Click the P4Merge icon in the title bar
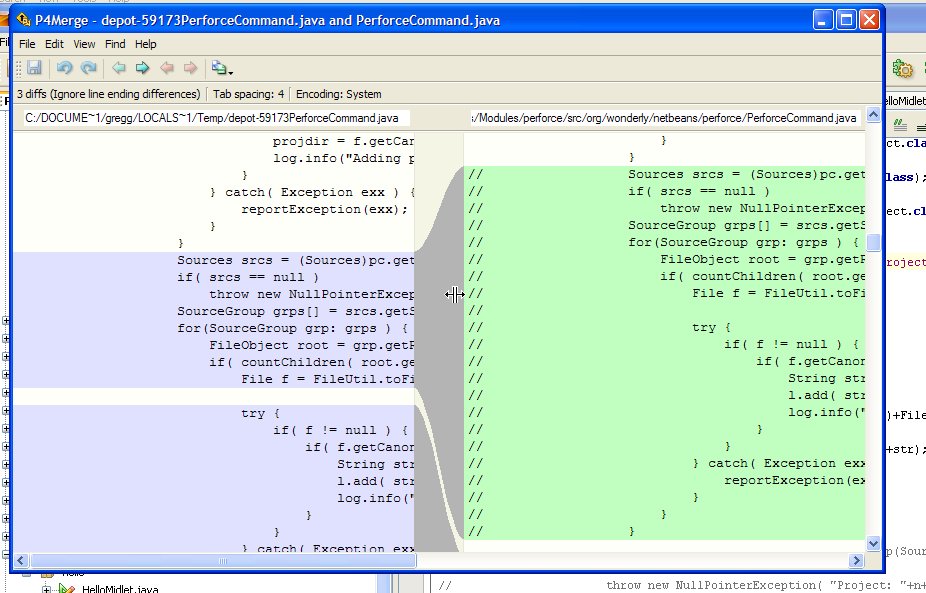This screenshot has height=593, width=926. tap(24, 20)
